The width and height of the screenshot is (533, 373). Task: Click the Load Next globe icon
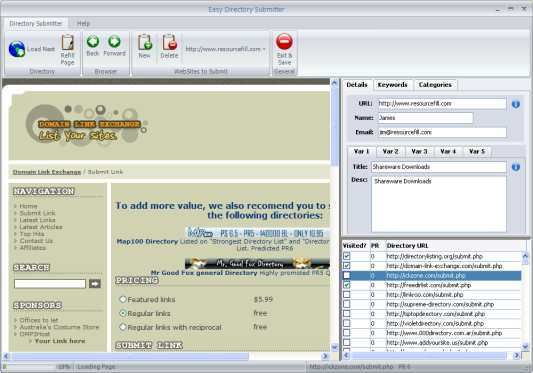pos(17,49)
